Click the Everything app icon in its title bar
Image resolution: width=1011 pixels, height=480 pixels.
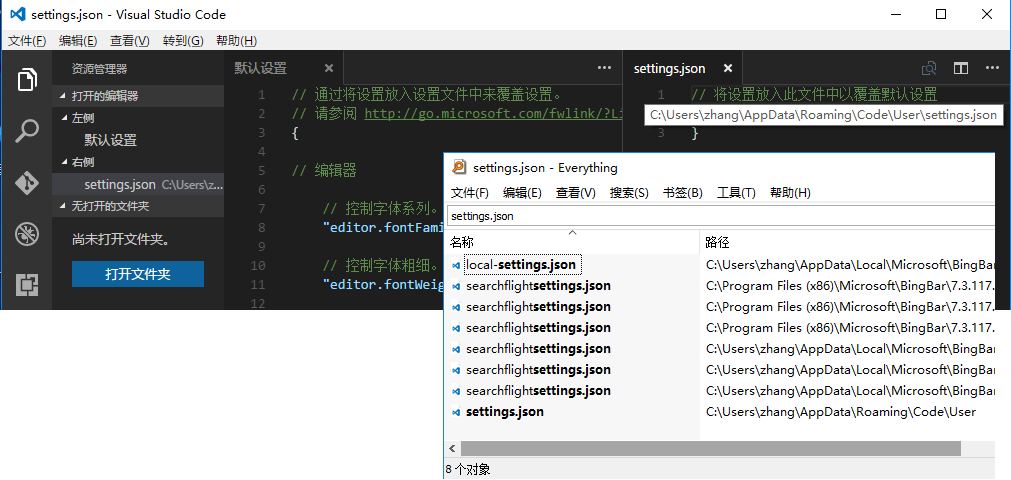[x=458, y=167]
